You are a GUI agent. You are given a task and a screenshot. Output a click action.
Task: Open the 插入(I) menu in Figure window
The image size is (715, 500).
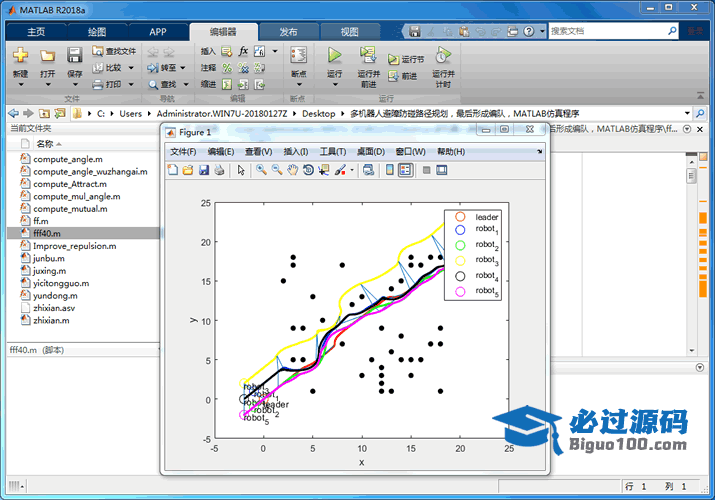(x=296, y=151)
